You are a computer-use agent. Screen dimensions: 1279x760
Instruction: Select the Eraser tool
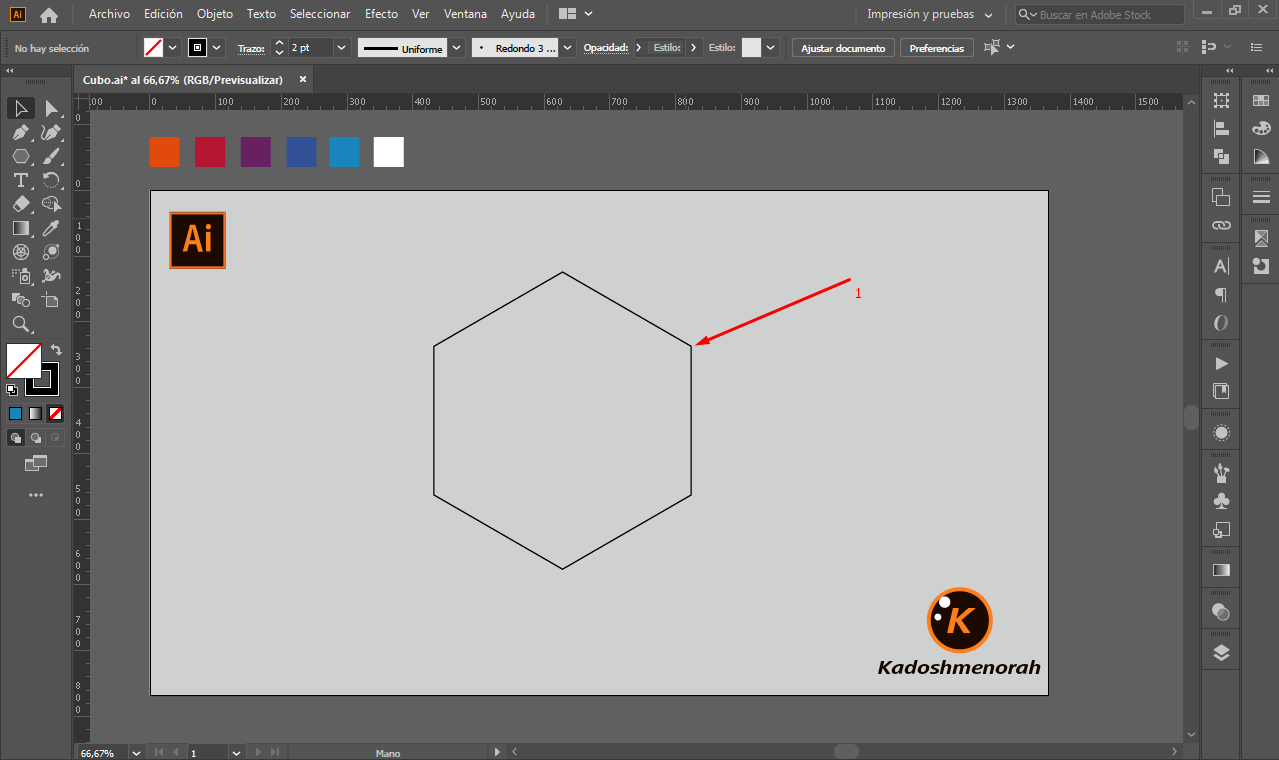coord(21,204)
